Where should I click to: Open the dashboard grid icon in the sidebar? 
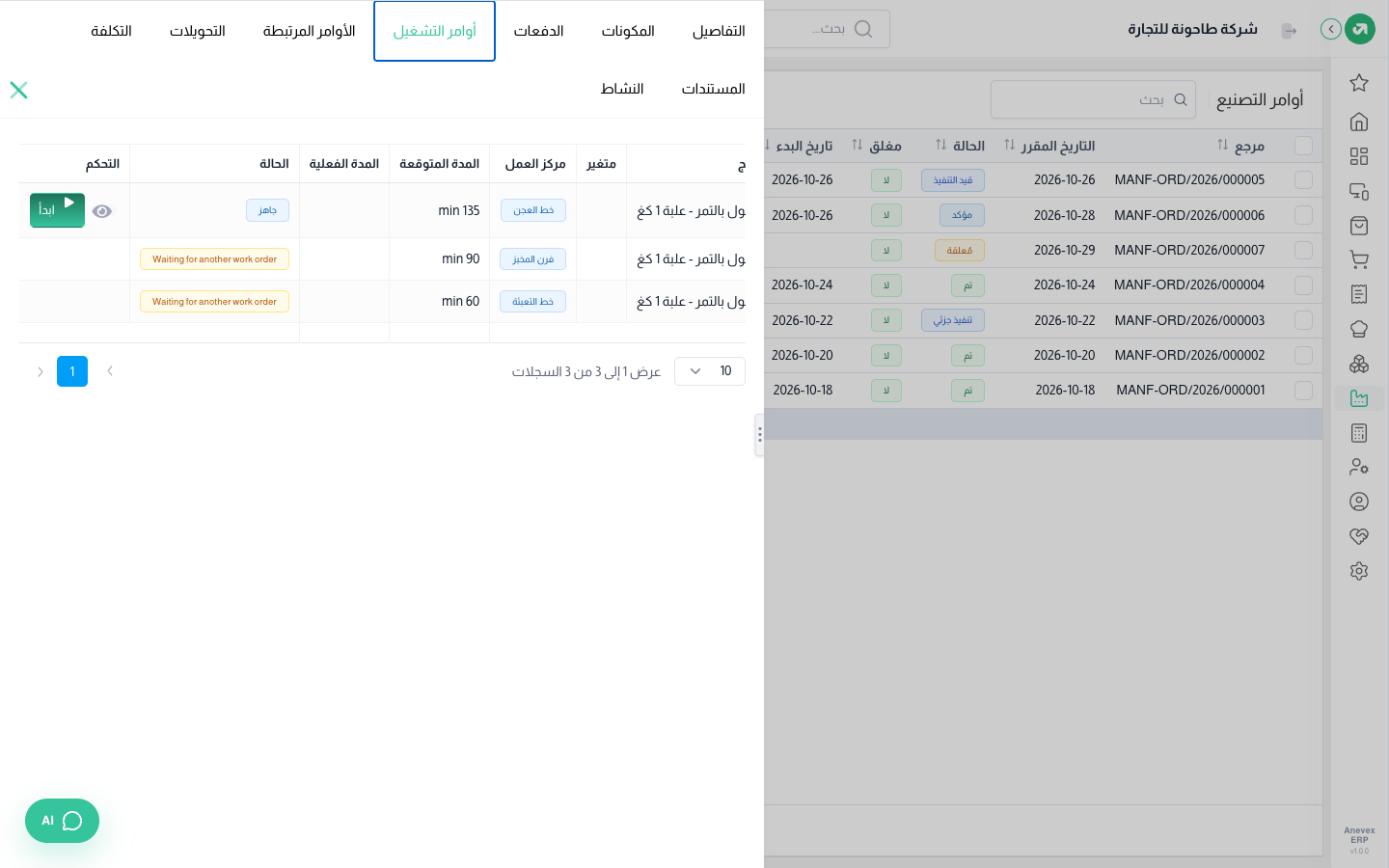coord(1359,156)
